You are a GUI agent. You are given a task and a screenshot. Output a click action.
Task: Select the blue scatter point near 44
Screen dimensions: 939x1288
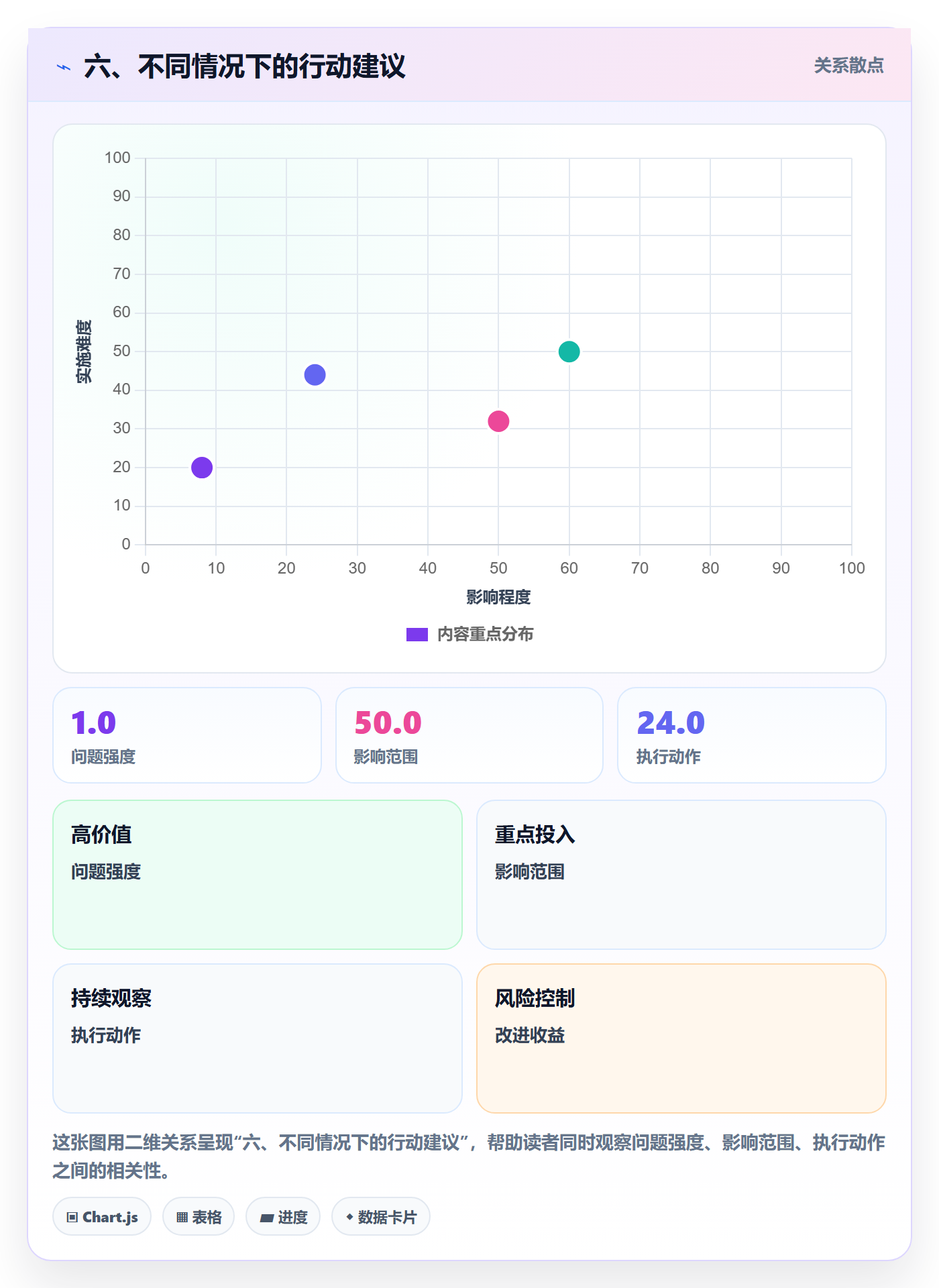[x=315, y=375]
